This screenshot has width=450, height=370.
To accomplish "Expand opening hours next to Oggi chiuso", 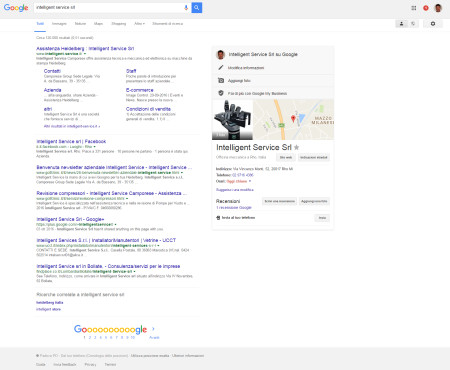I will (250, 181).
